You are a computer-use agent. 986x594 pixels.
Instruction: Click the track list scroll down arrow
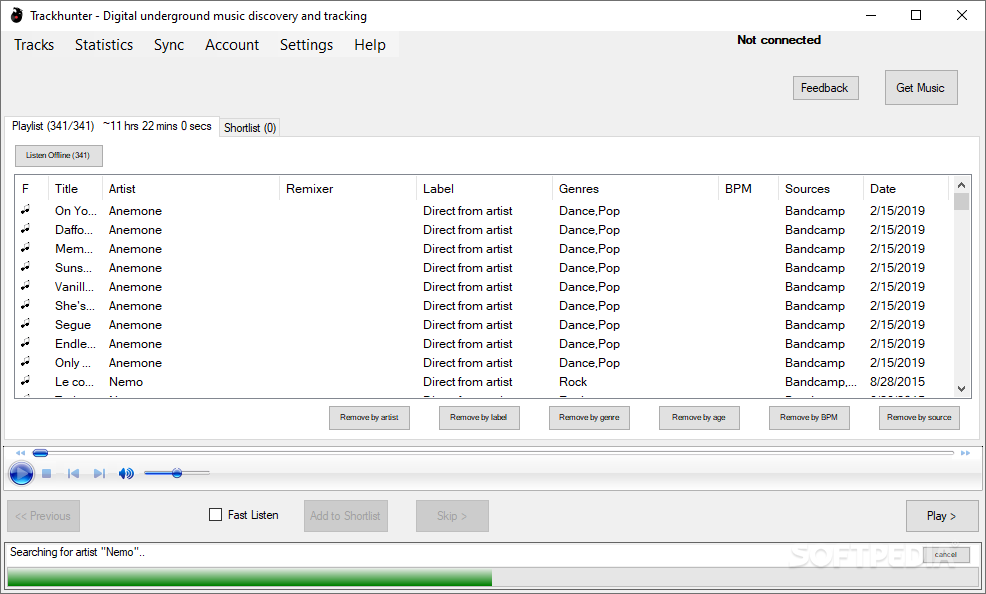961,388
